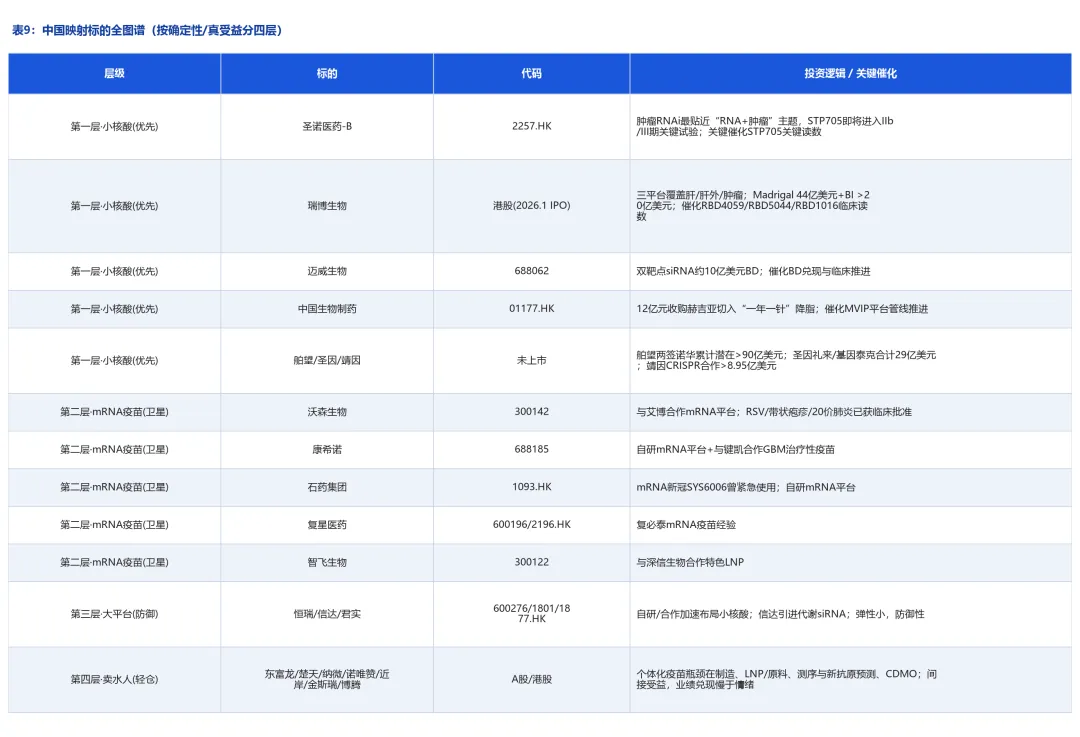Click the 未上市 cell
The width and height of the screenshot is (1080, 737).
(x=532, y=360)
